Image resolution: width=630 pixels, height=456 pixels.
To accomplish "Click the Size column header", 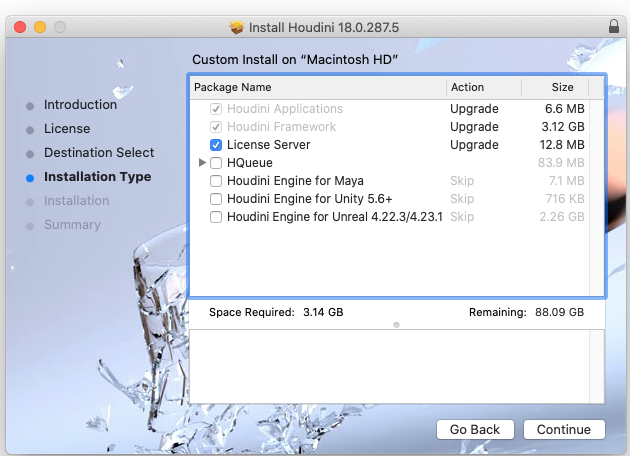I will point(562,87).
